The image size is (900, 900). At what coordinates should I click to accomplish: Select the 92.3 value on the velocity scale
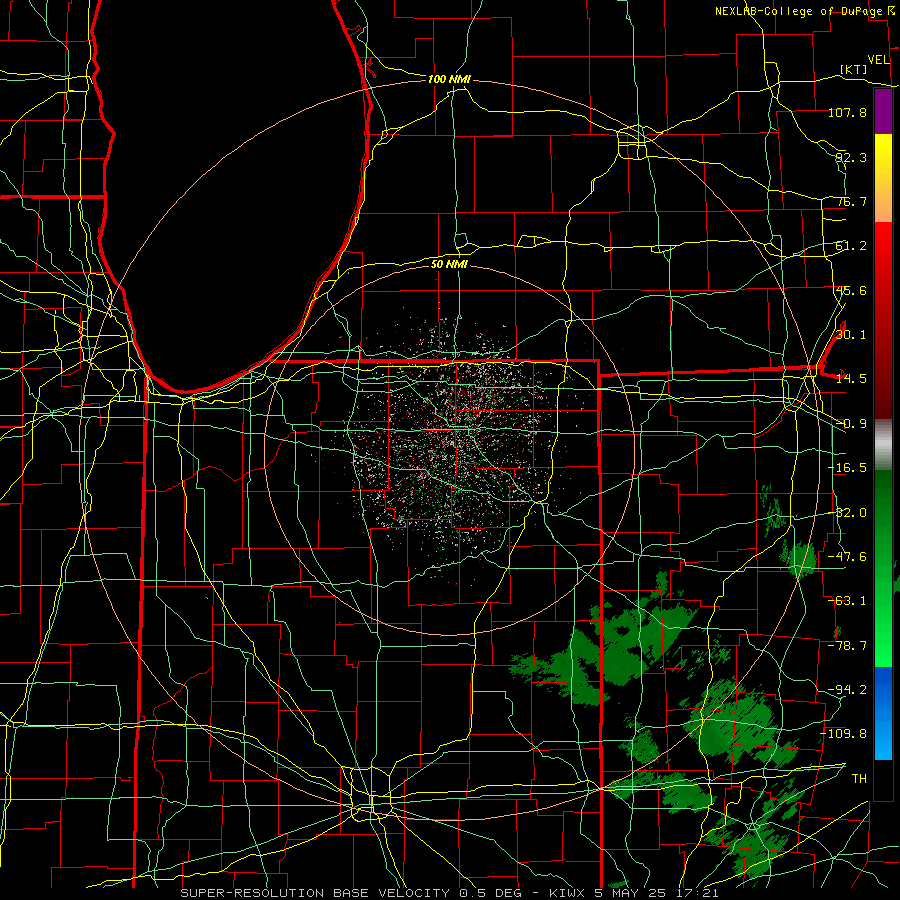coord(851,157)
